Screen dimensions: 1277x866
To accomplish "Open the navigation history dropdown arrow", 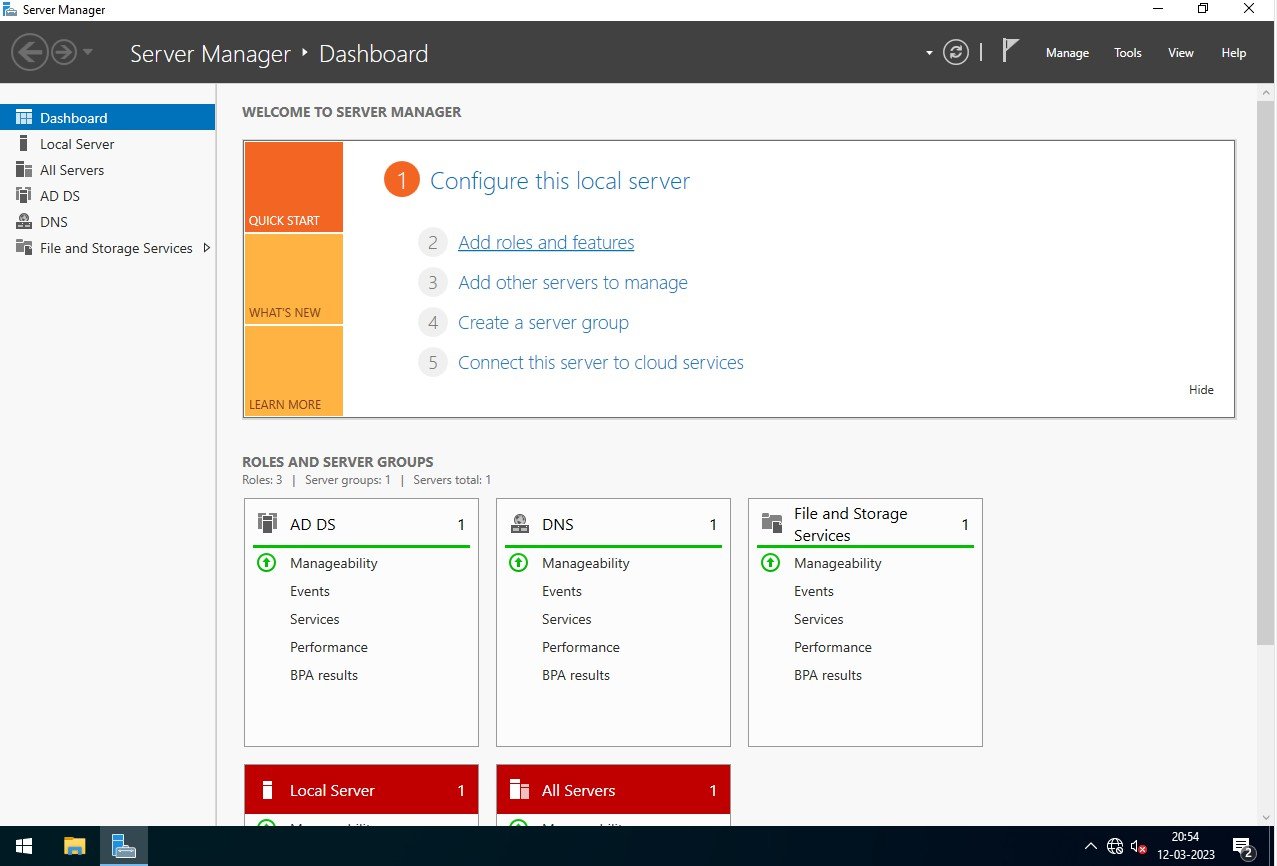I will [x=88, y=52].
